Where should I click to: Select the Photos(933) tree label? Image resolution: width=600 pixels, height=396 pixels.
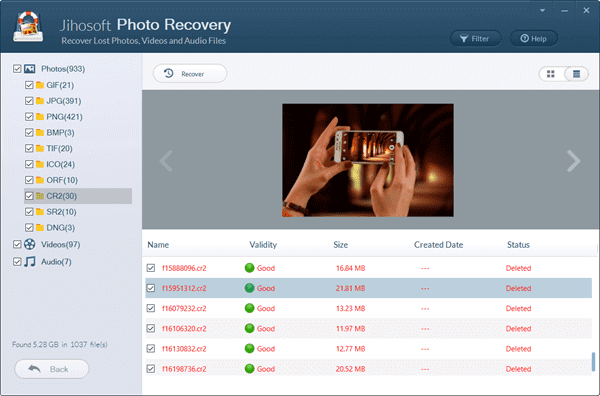point(63,69)
